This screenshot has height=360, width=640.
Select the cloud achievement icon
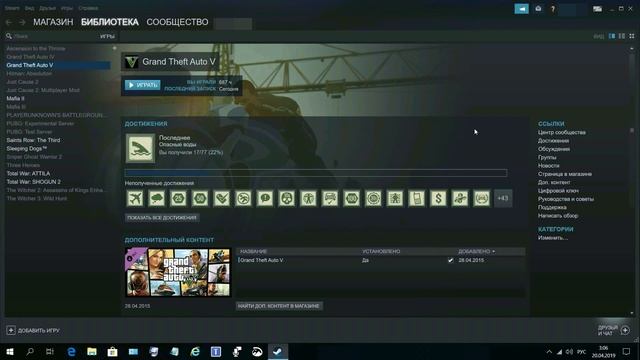point(156,198)
